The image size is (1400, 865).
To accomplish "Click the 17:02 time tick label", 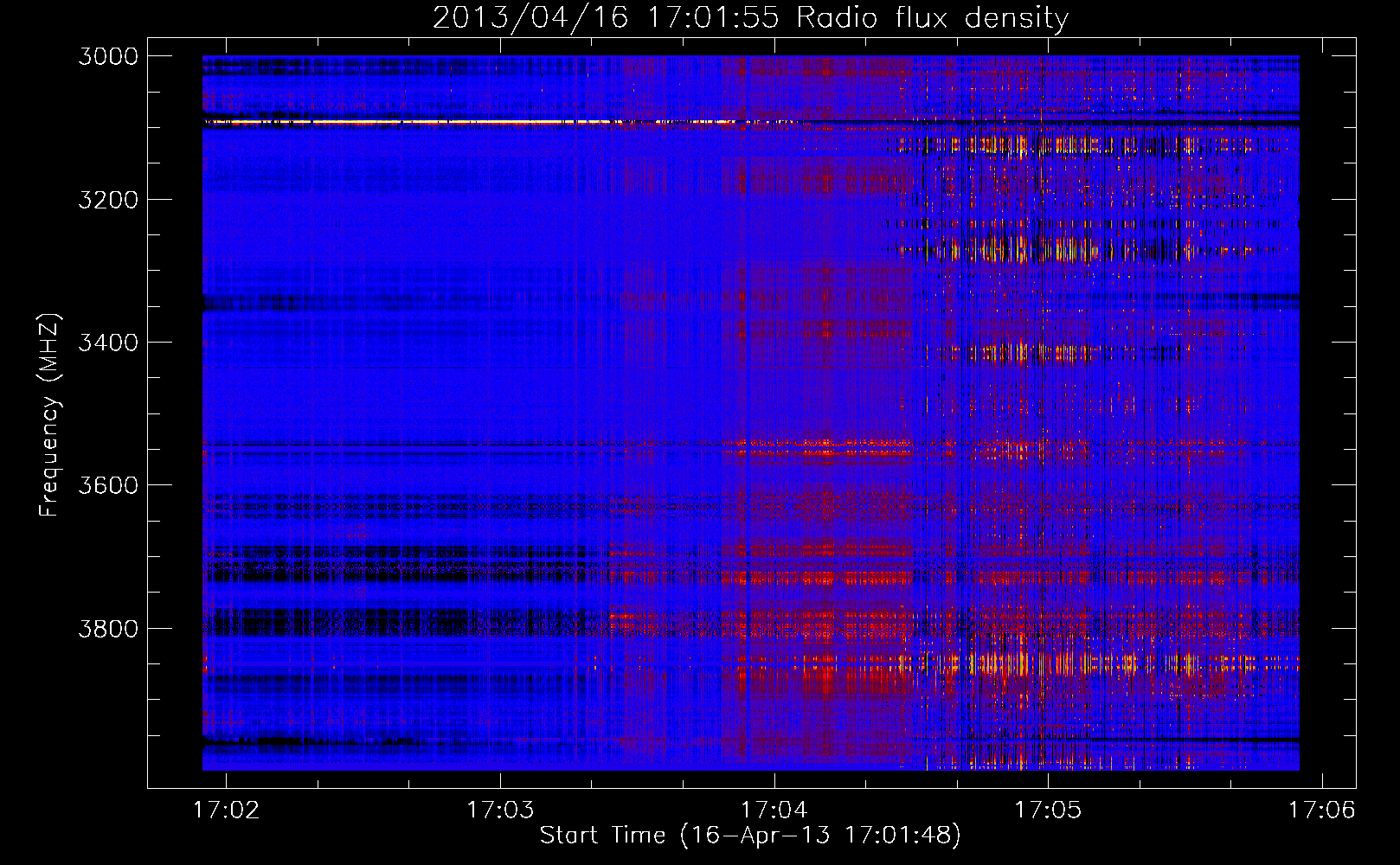I will [x=226, y=810].
